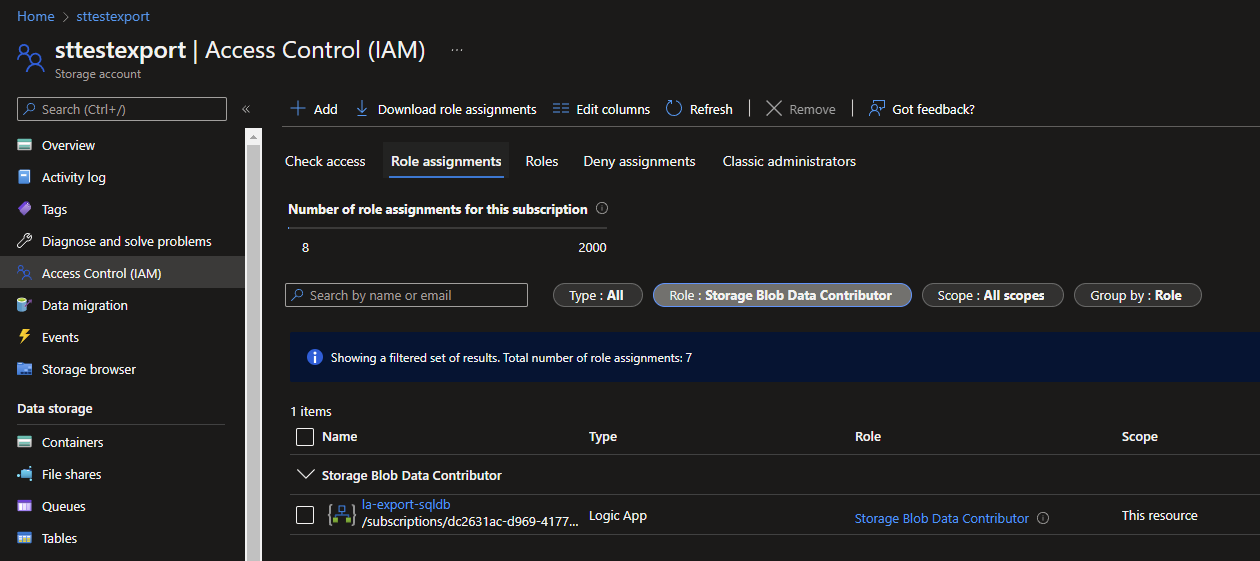Sort by the Name column header
1260x561 pixels.
(x=340, y=436)
